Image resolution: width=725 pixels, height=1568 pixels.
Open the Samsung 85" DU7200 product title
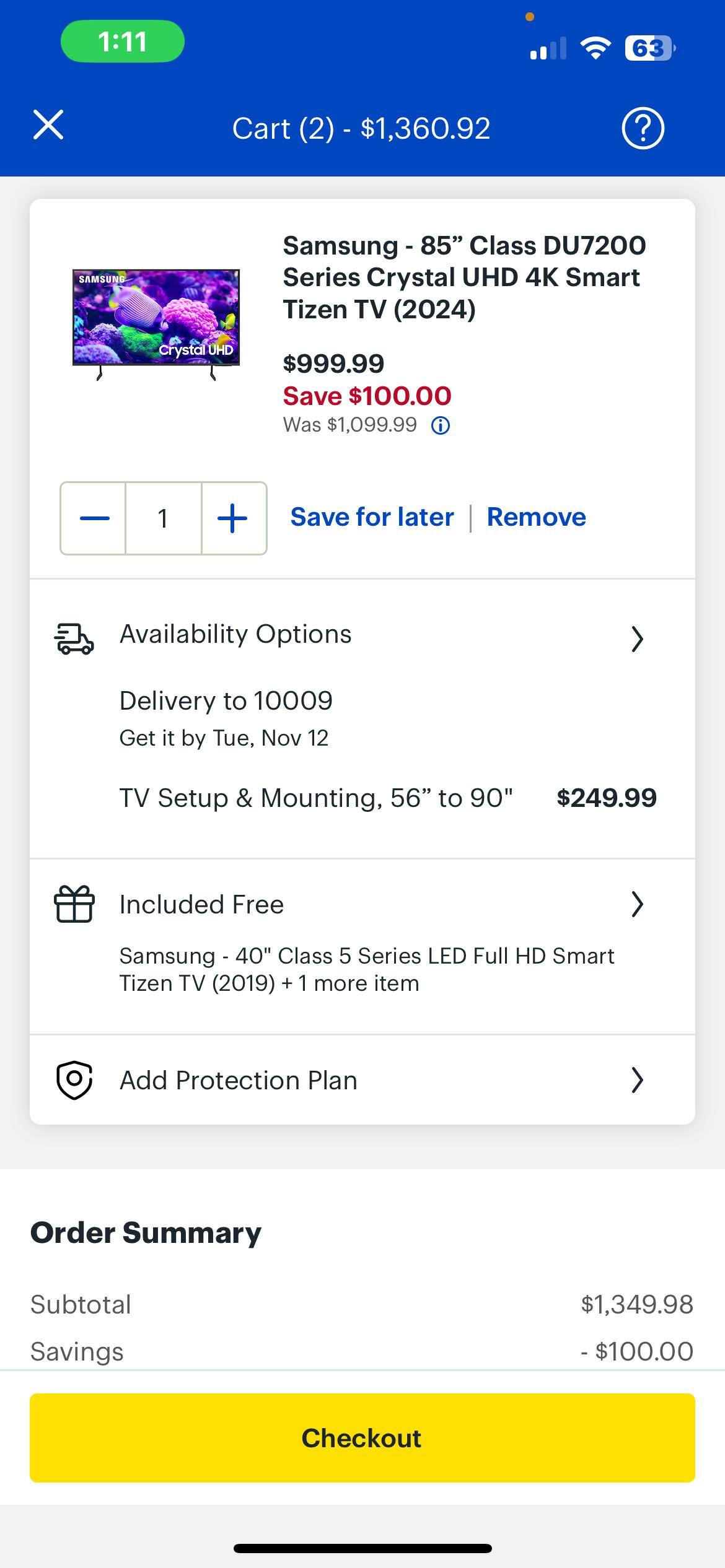(x=464, y=277)
